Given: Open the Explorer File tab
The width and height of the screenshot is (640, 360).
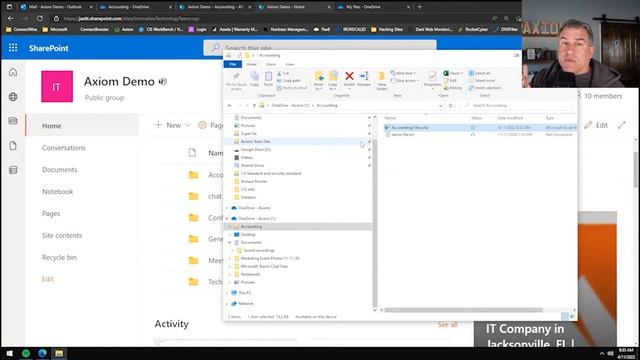Looking at the screenshot, I should (x=233, y=64).
